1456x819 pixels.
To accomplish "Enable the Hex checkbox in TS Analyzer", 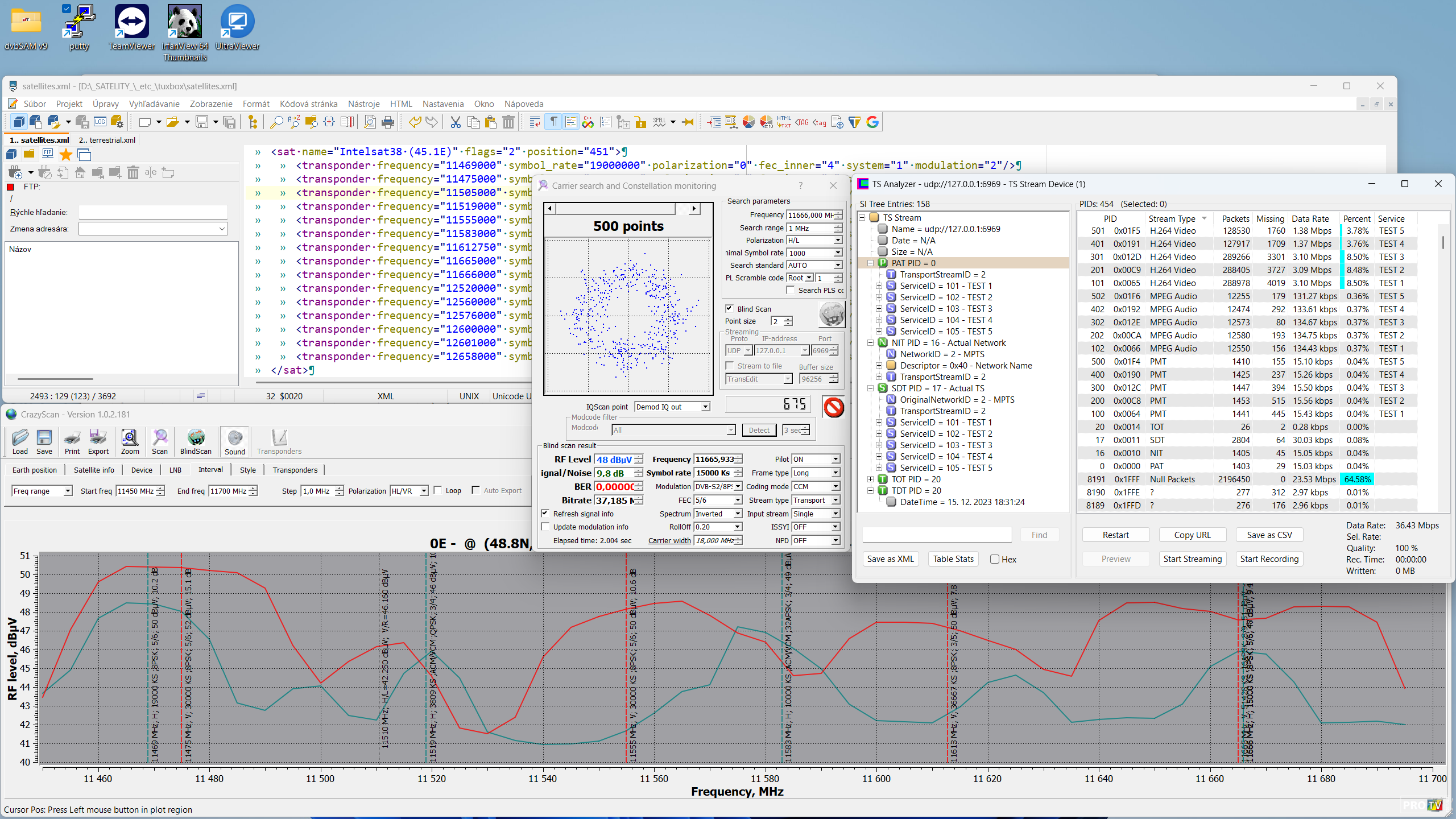I will click(995, 559).
